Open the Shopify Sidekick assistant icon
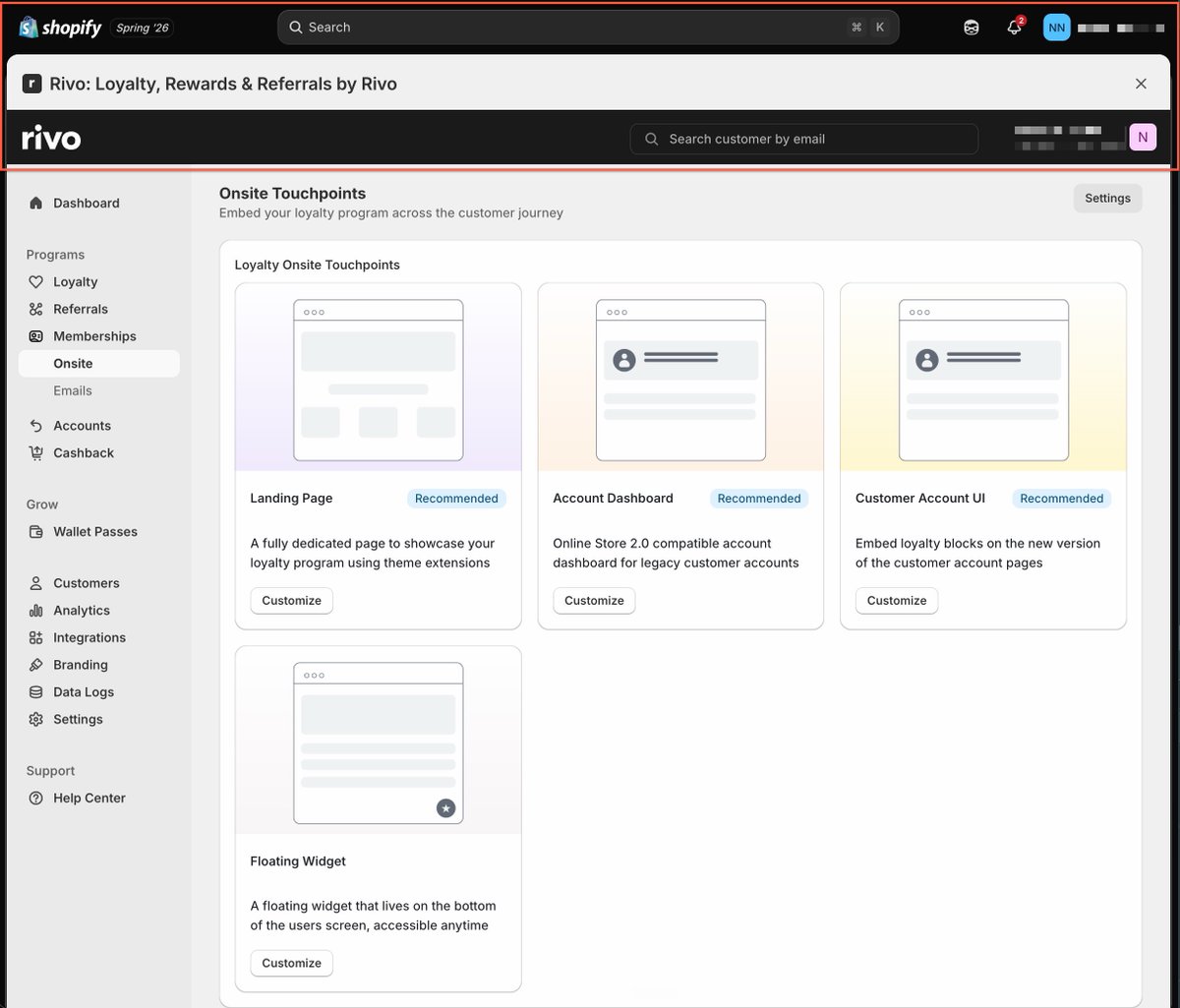This screenshot has width=1180, height=1008. click(972, 28)
